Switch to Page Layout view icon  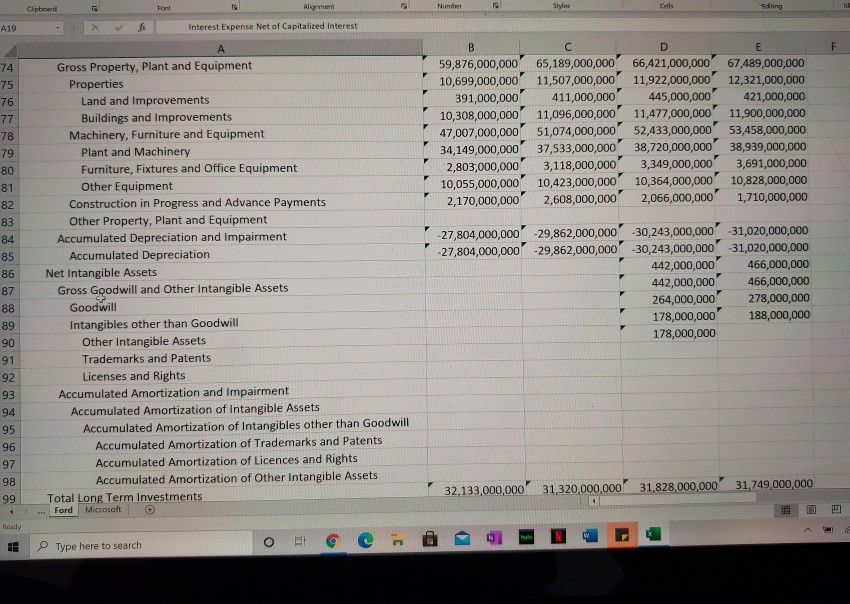(x=811, y=509)
